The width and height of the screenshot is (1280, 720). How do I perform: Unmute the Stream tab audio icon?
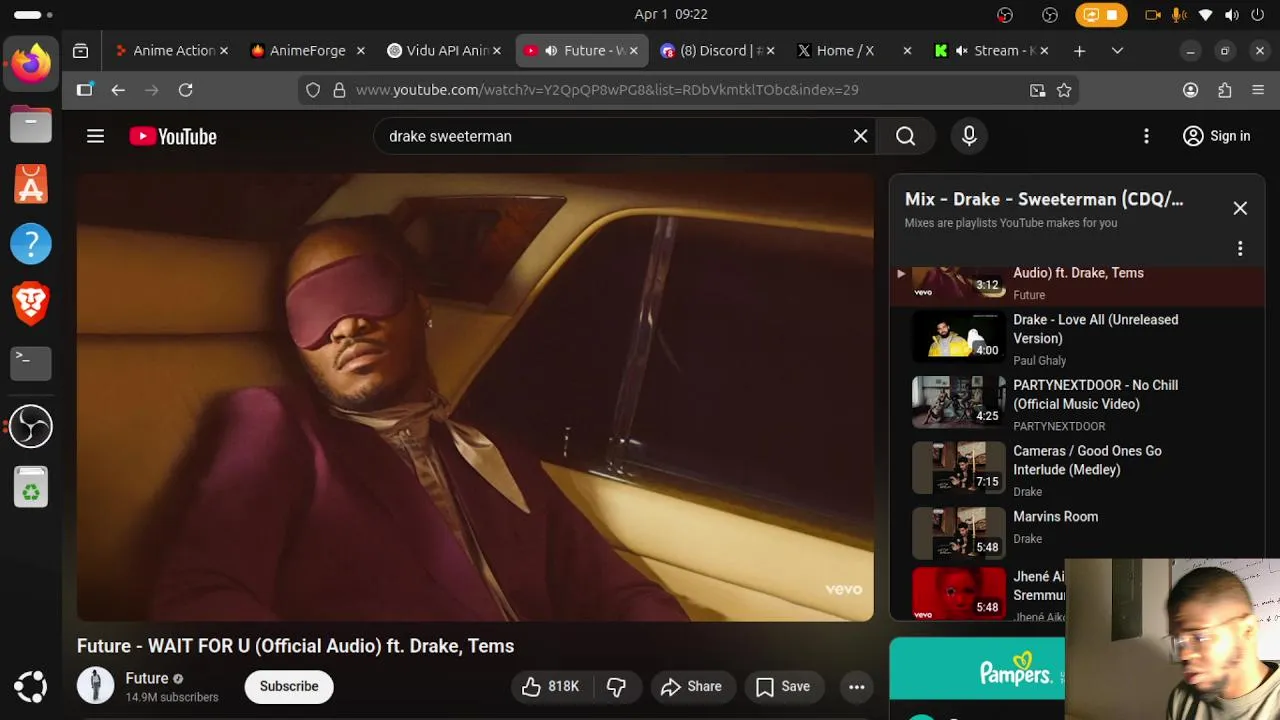(961, 50)
